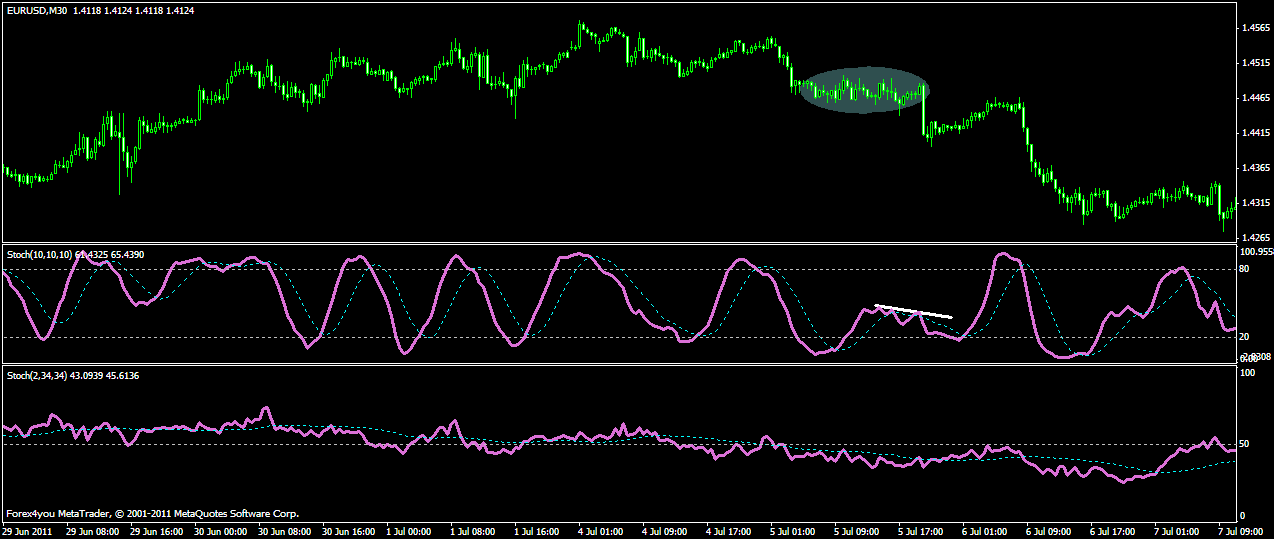The height and width of the screenshot is (539, 1274).
Task: Click the 1.4565 price axis label
Action: (1255, 28)
